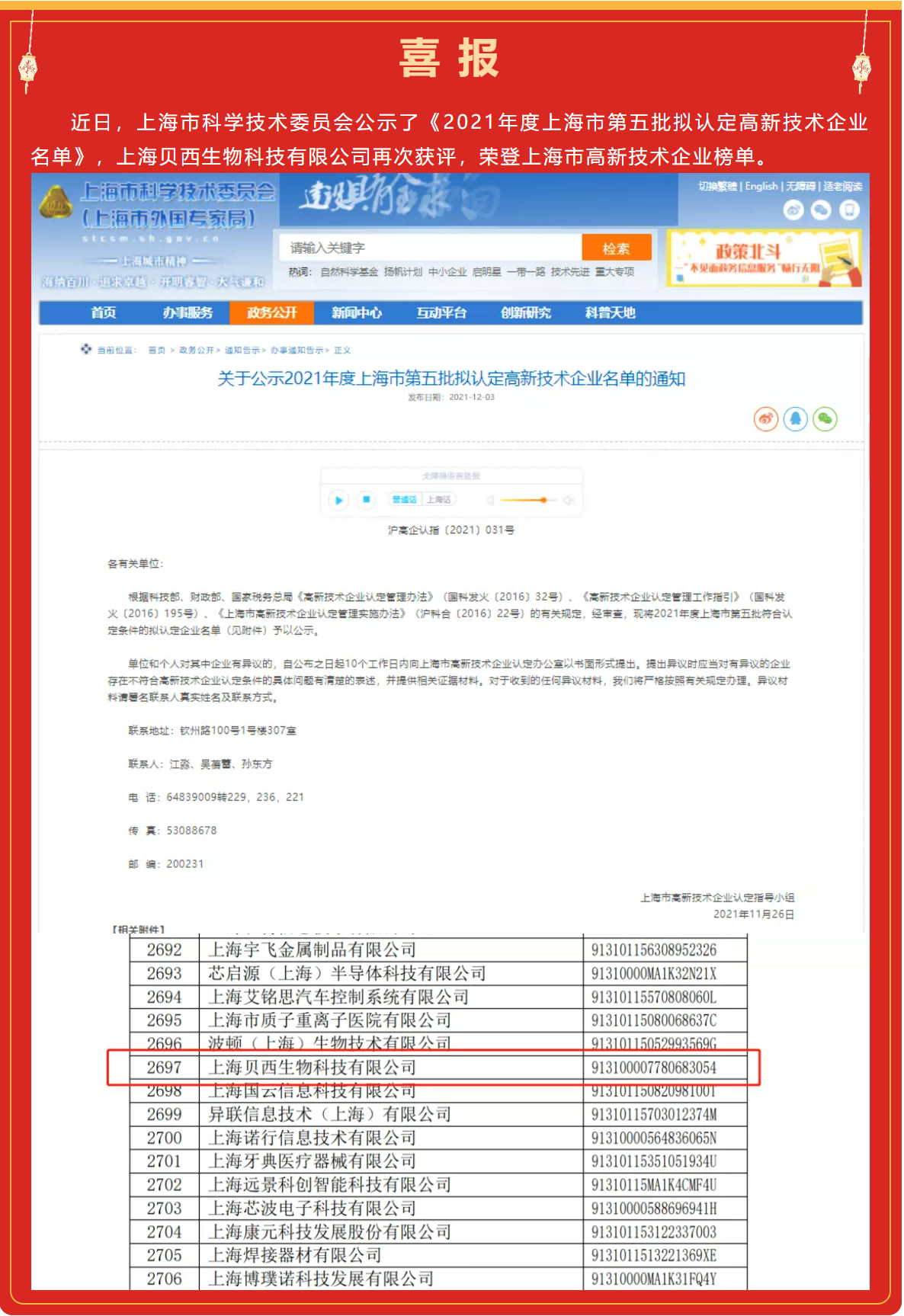The width and height of the screenshot is (904, 1316).
Task: Click breadcrumb link 政务公开
Action: click(197, 351)
